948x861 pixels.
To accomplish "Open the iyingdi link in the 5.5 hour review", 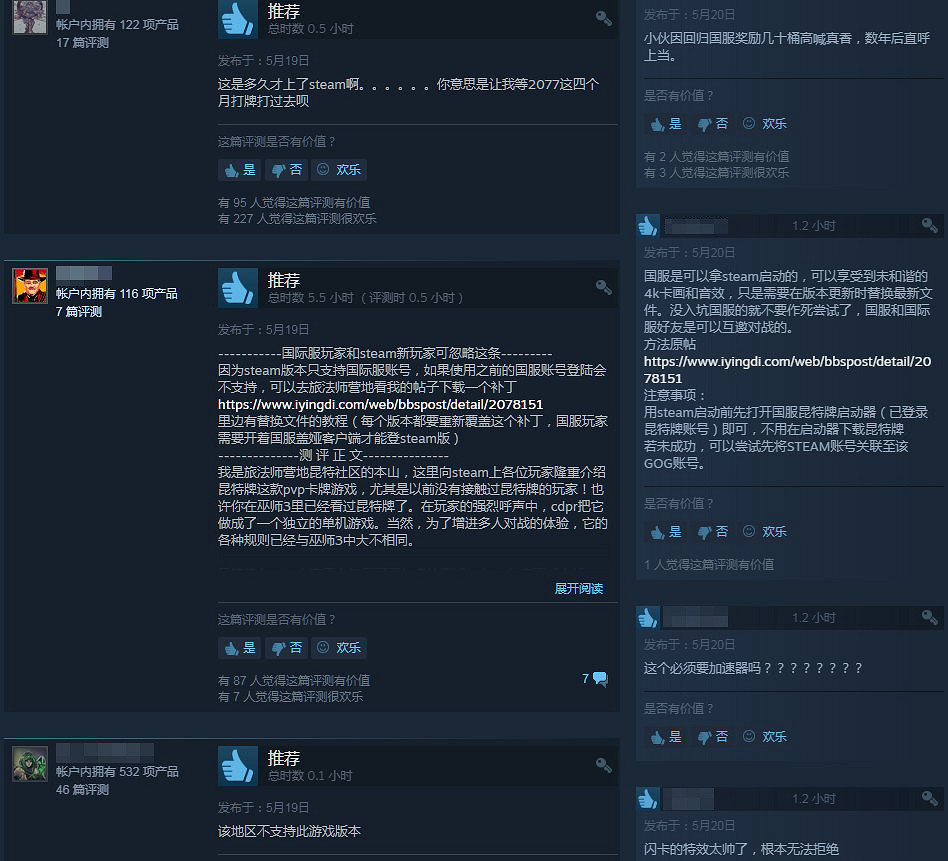I will pyautogui.click(x=380, y=404).
